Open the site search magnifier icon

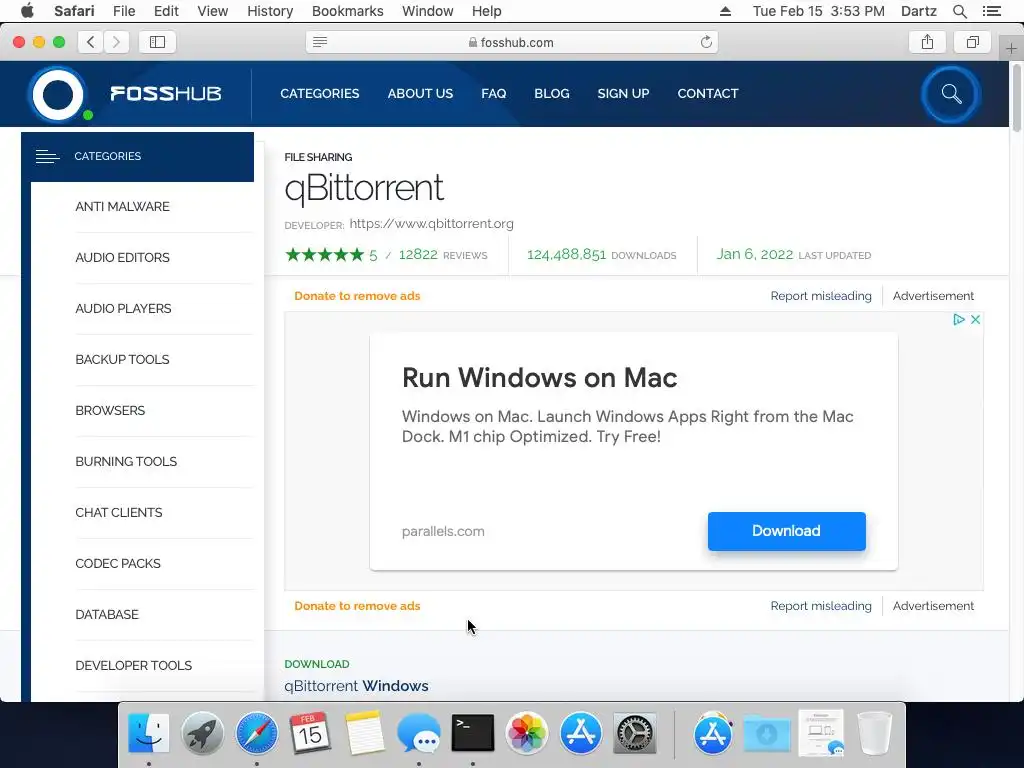coord(951,94)
